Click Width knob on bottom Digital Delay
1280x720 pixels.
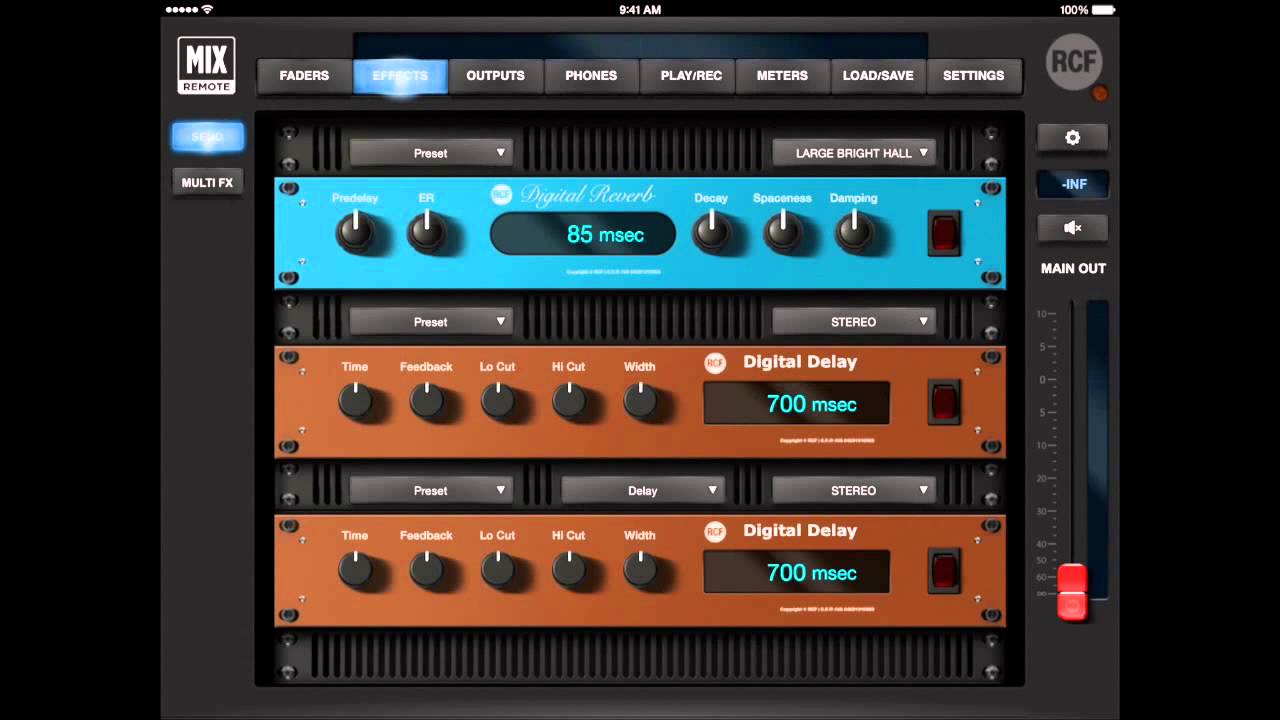[x=640, y=570]
